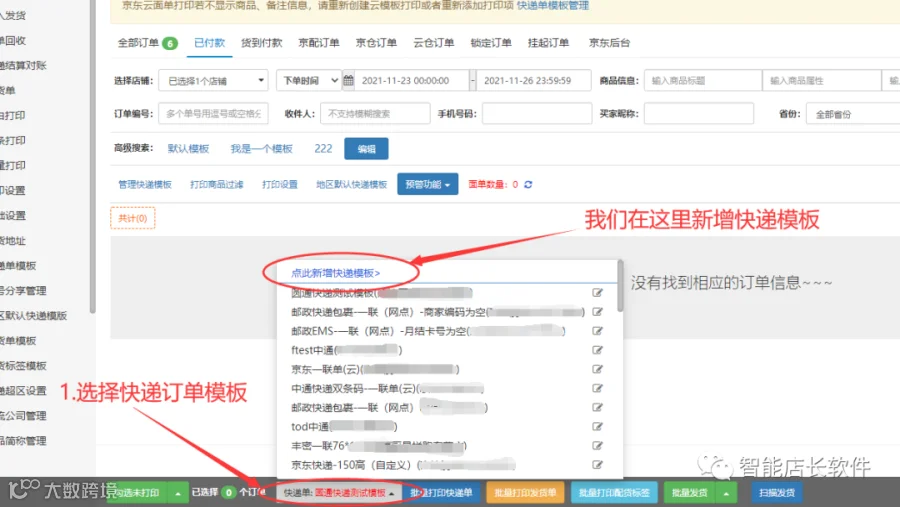Click the left sidebar scrollbar

click(x=92, y=156)
